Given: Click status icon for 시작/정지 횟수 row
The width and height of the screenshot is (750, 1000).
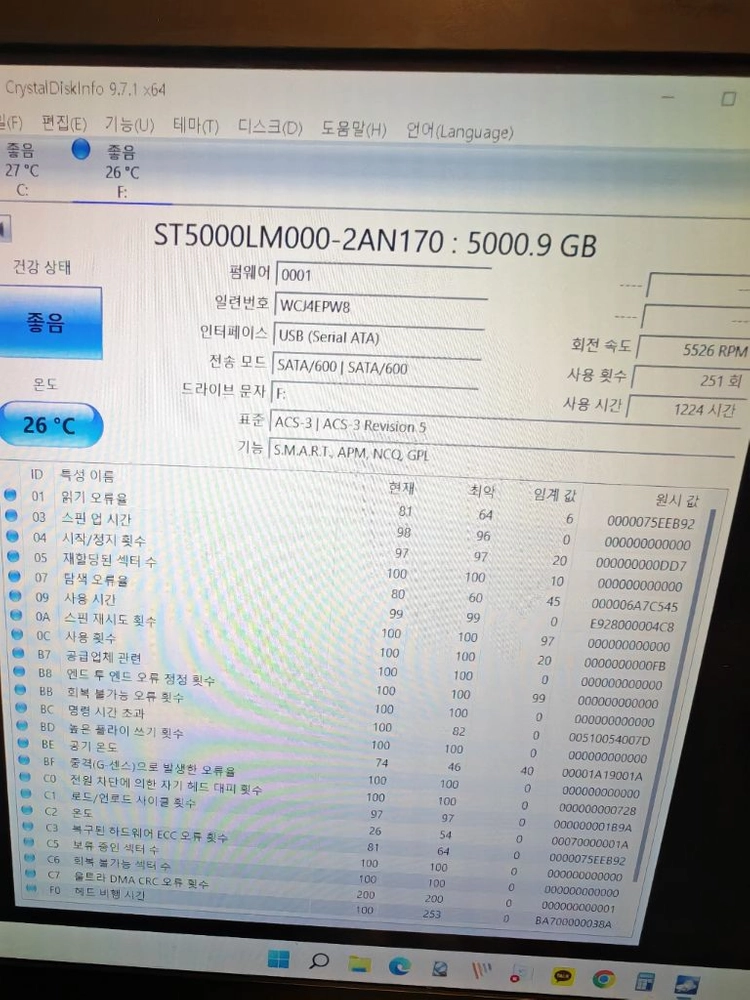Looking at the screenshot, I should coord(12,536).
